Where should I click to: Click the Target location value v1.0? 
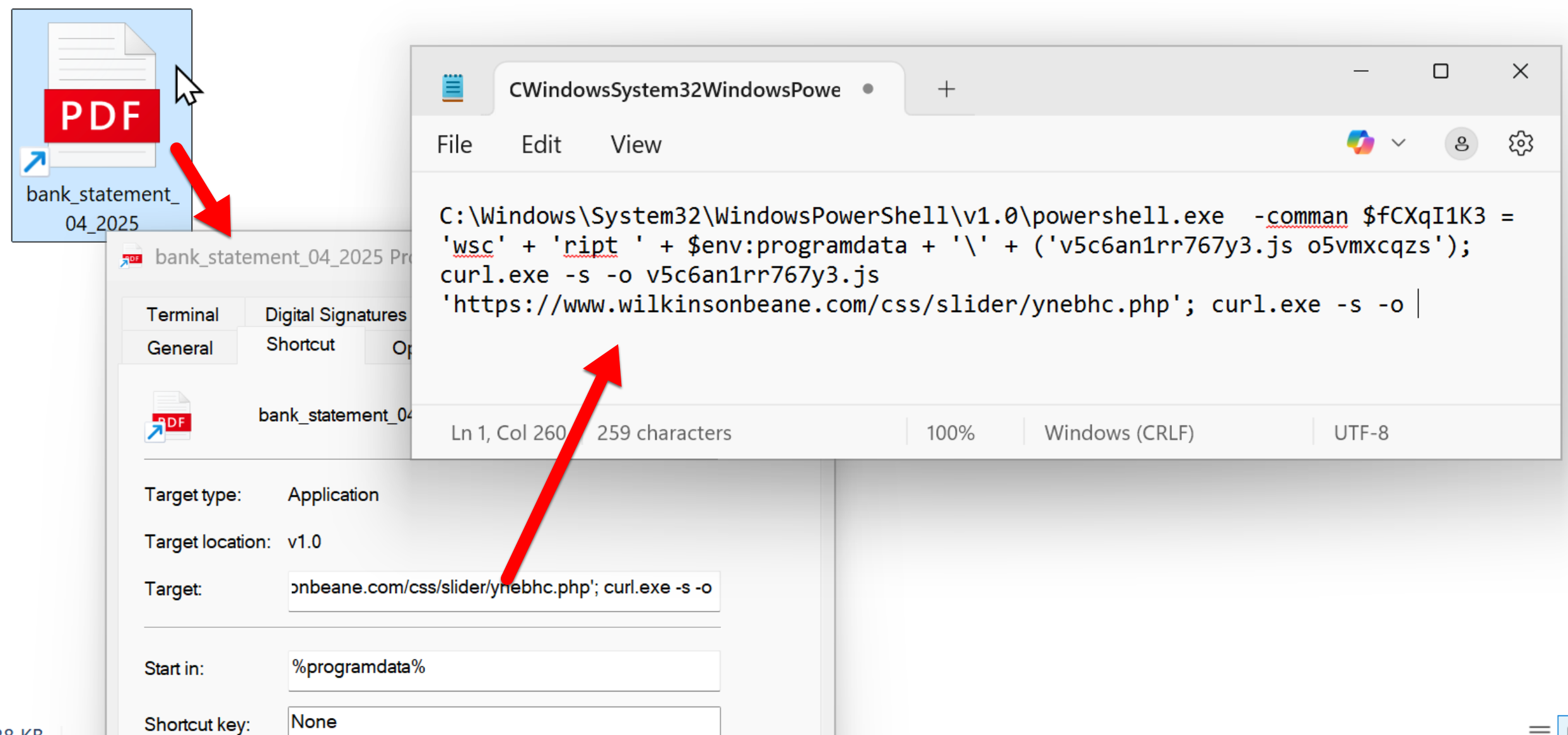(x=304, y=541)
